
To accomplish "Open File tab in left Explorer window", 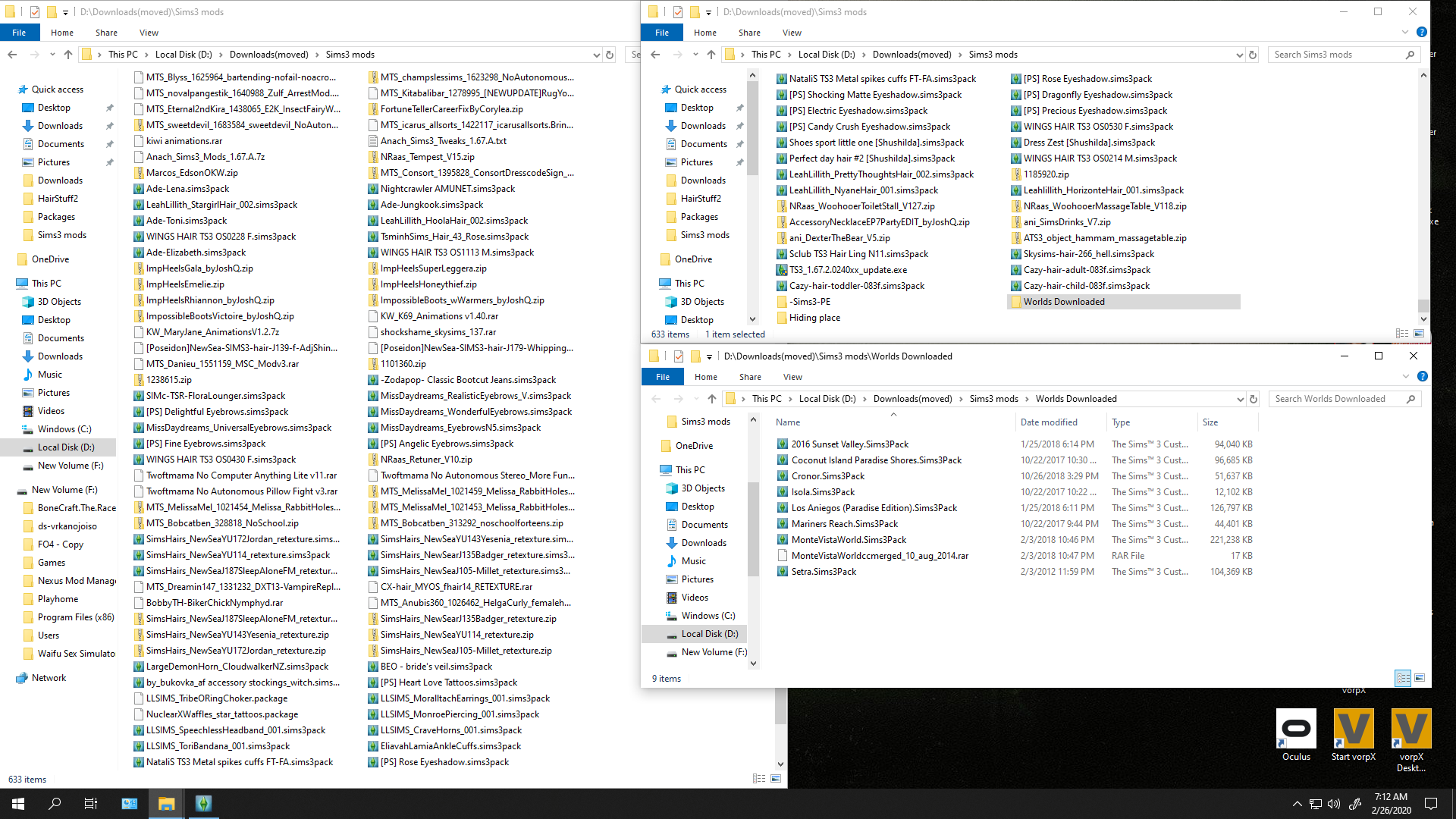I will point(19,33).
